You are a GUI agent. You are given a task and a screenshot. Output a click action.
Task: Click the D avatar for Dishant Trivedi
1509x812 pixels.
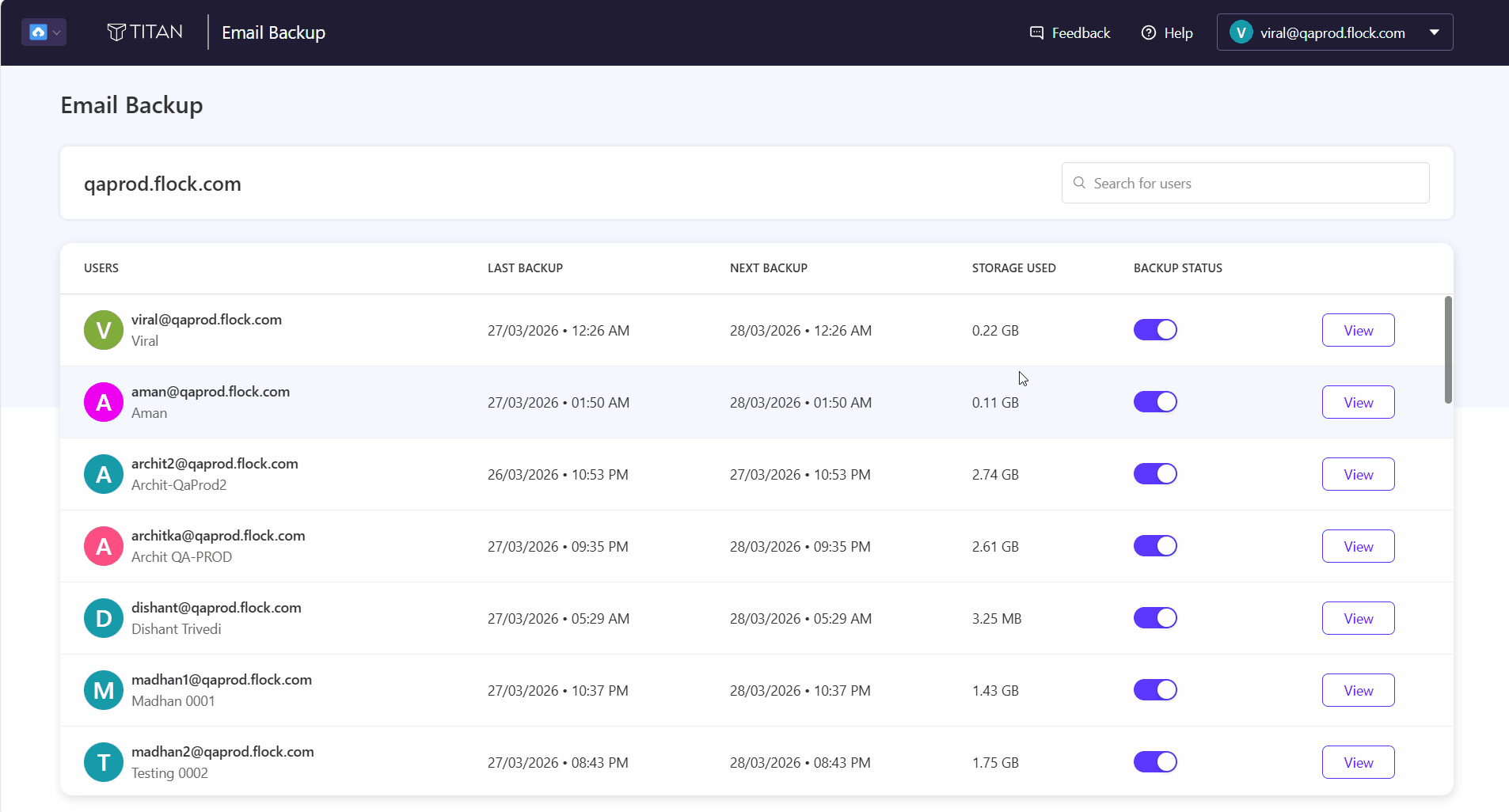tap(104, 618)
